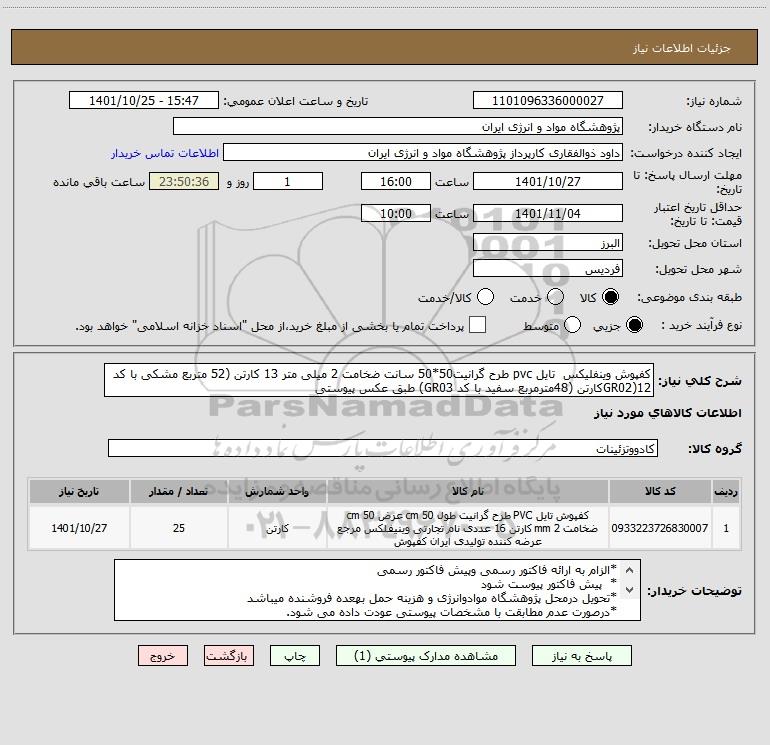Viewport: 770px width, 745px height.
Task: Click the response deadline date 1401/10/27 field
Action: (548, 181)
